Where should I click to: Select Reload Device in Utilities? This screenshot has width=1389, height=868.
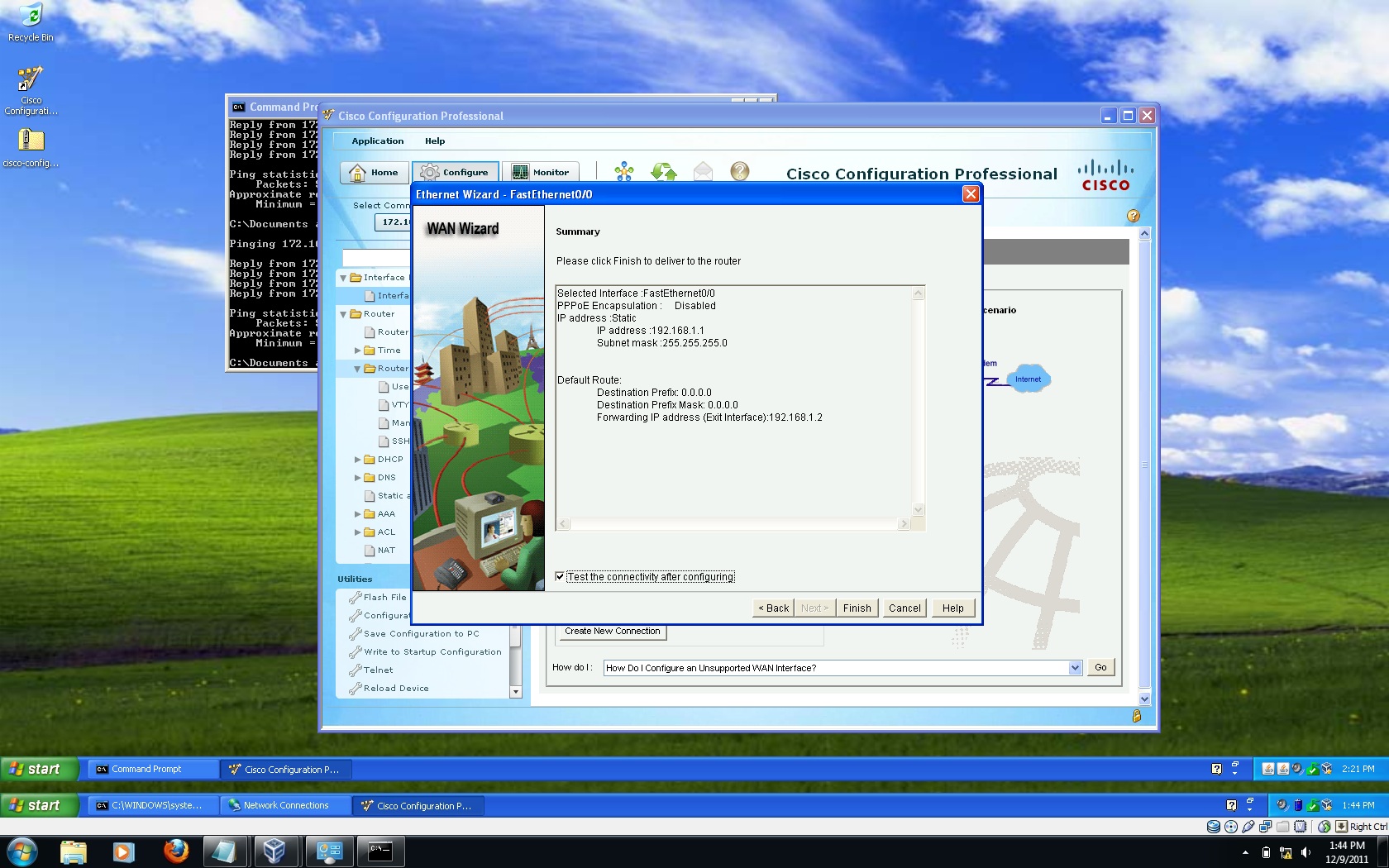click(x=396, y=689)
